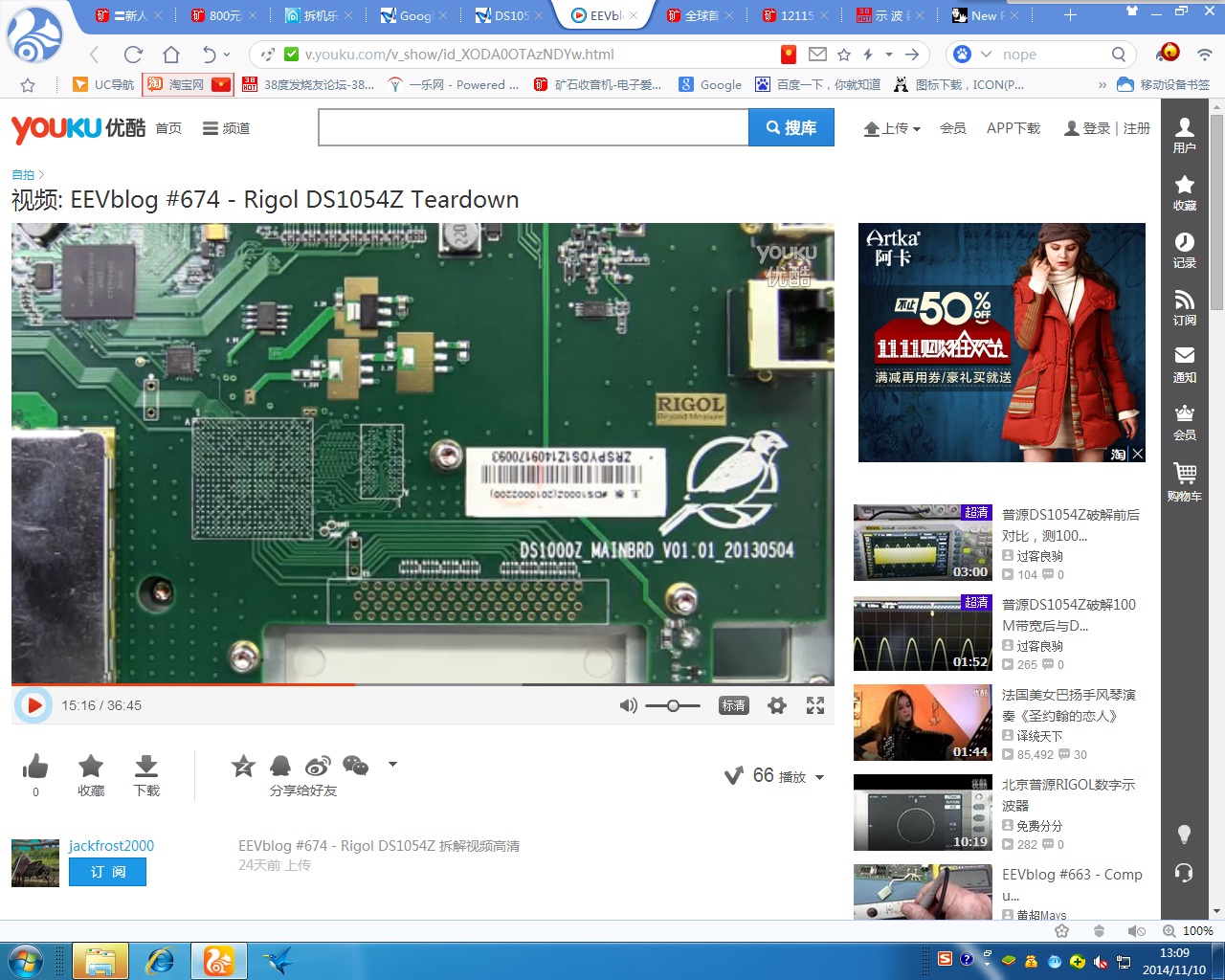
Task: Open sidebar 通知 notifications icon
Action: click(1185, 365)
